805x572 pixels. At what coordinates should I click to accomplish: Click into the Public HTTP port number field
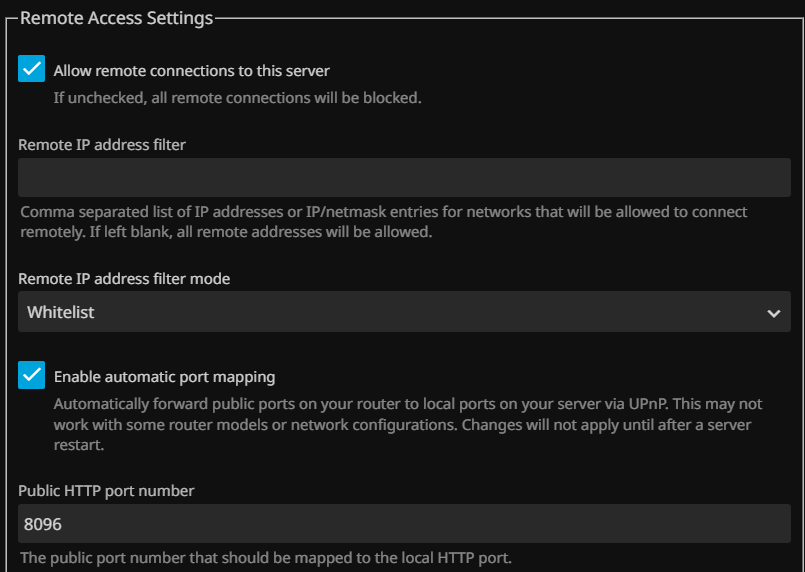[x=404, y=523]
